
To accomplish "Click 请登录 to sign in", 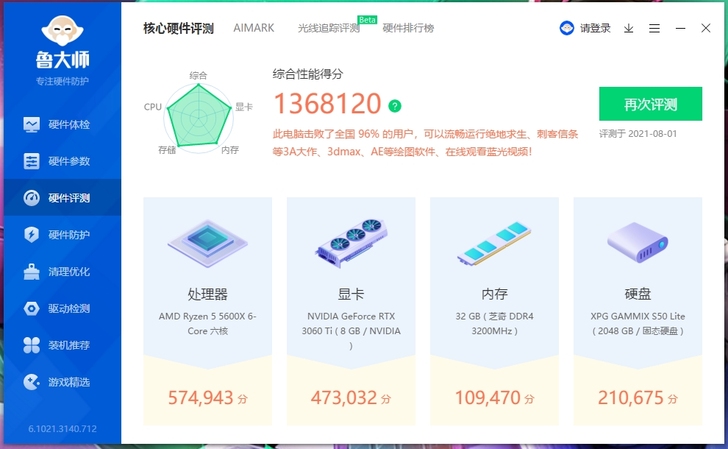I will (595, 28).
